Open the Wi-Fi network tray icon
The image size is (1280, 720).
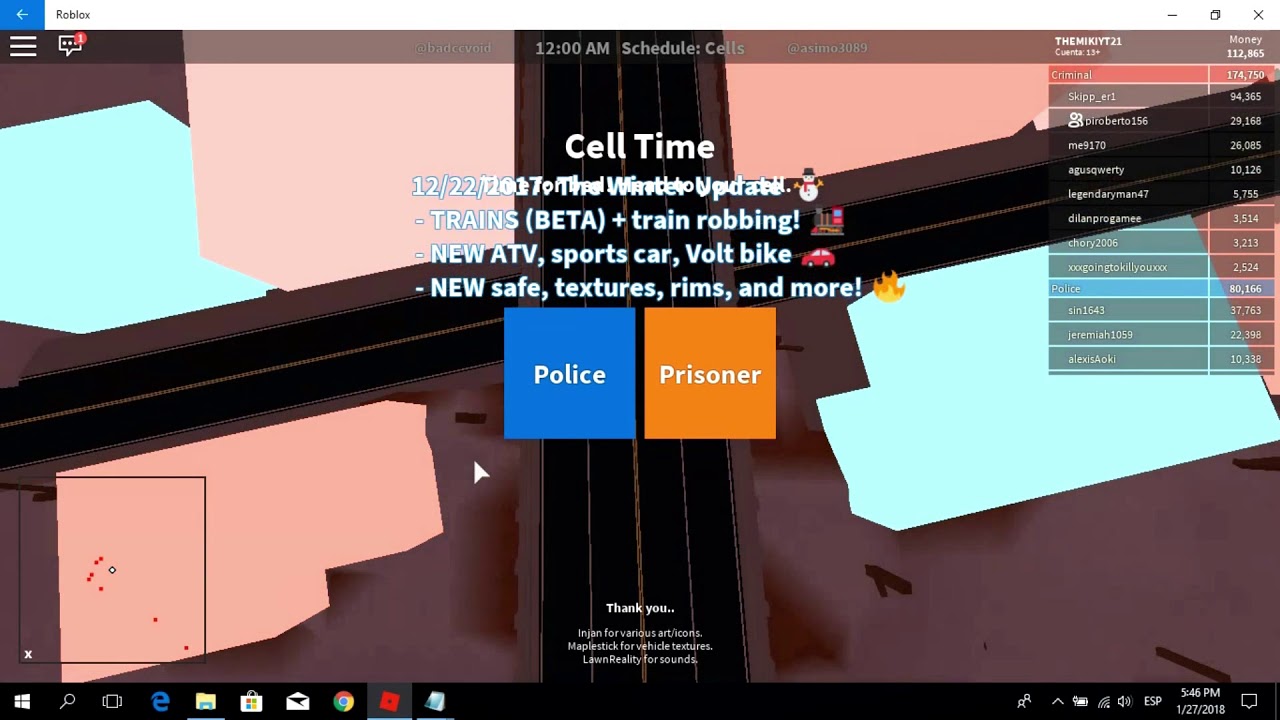click(1103, 702)
